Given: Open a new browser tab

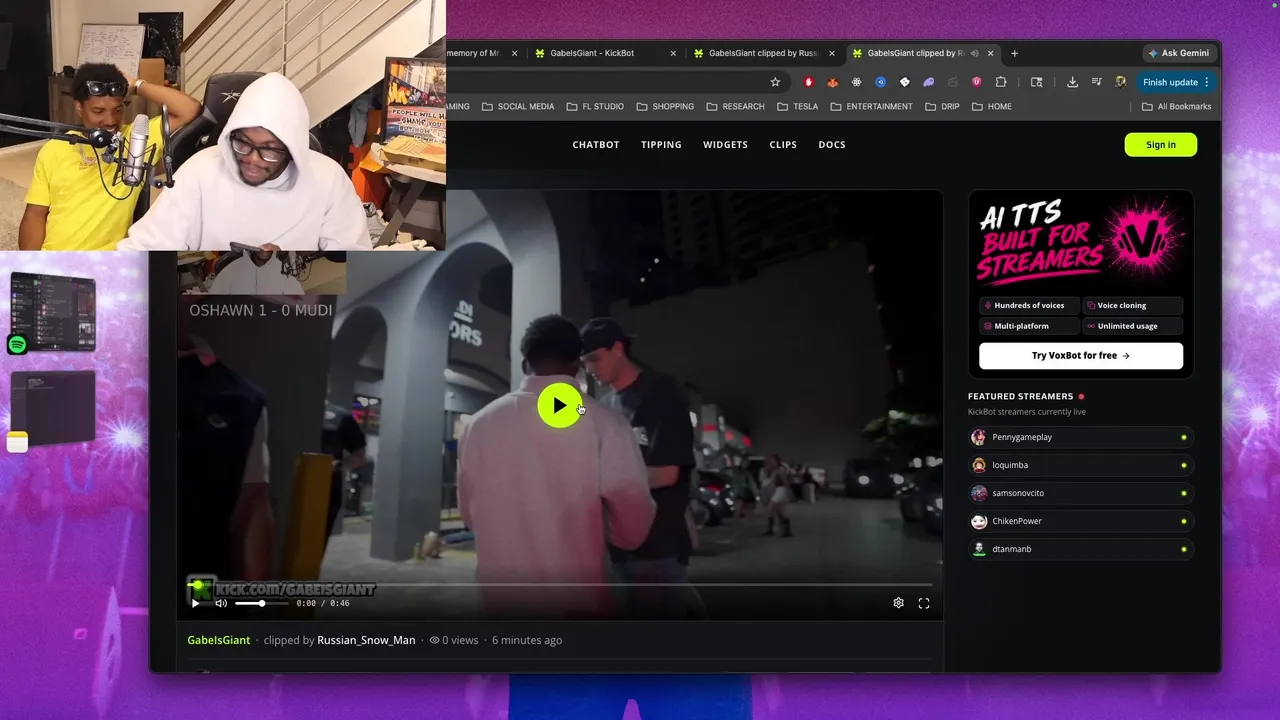Looking at the screenshot, I should click(1014, 53).
